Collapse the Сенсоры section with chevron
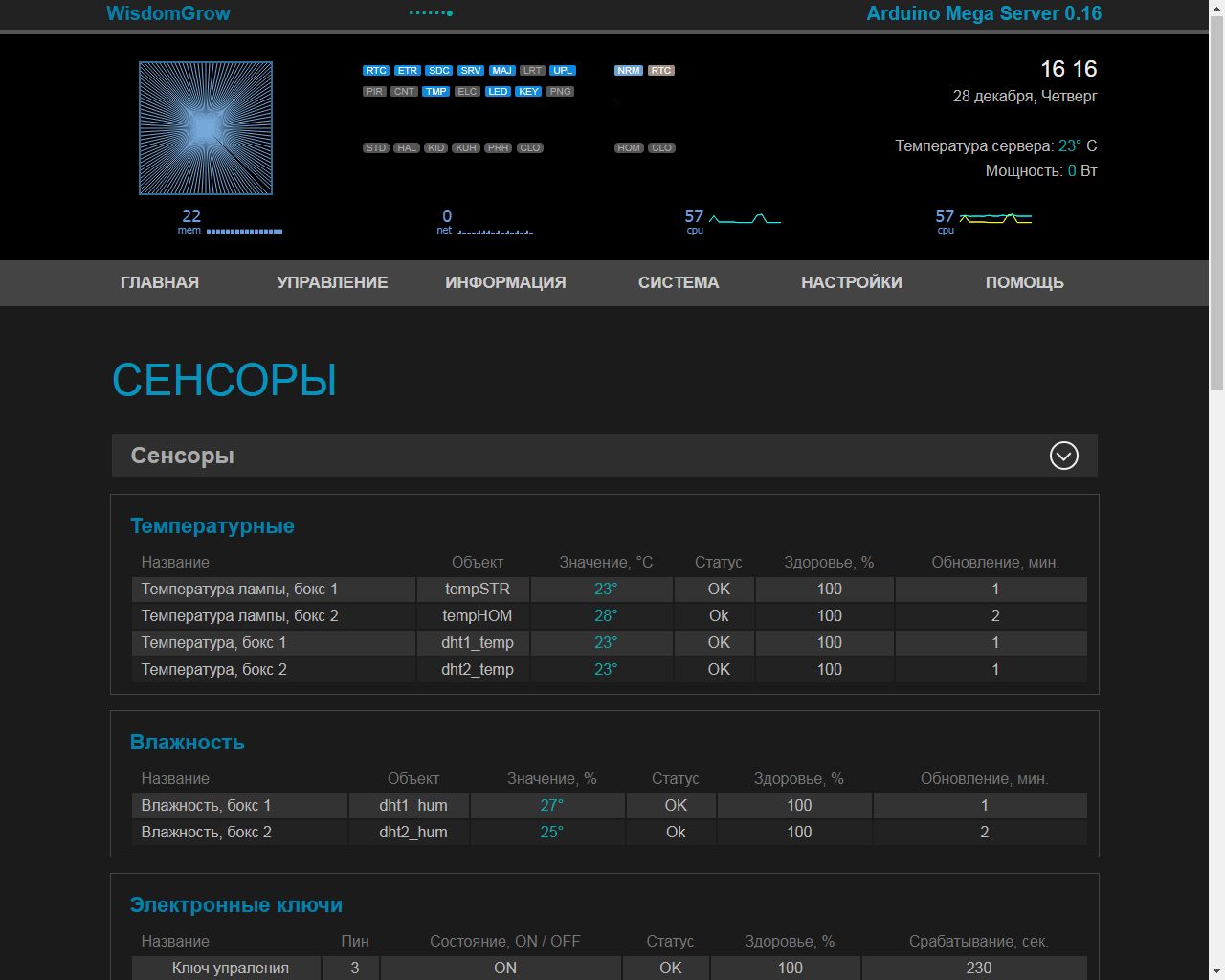Viewport: 1225px width, 980px height. [1063, 456]
